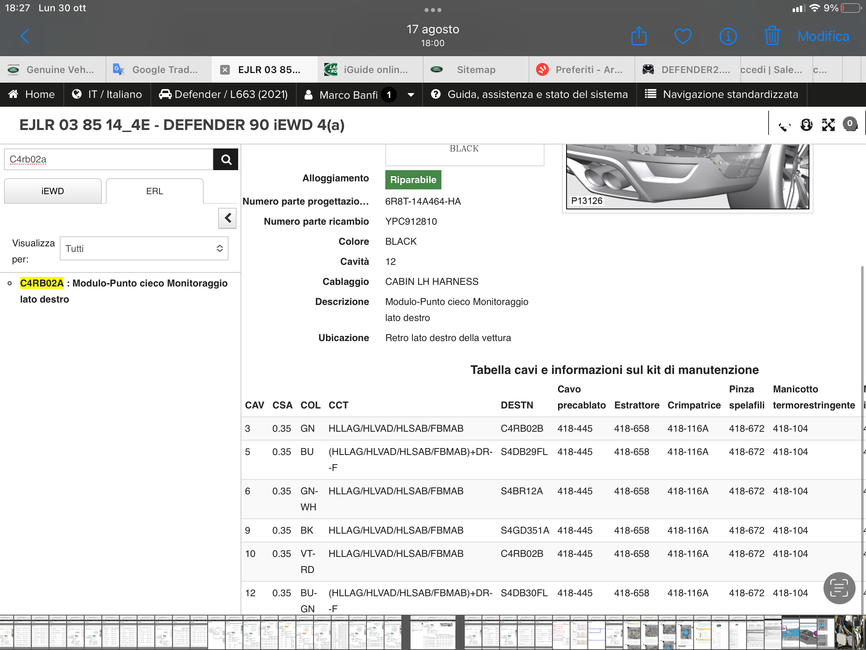Favorite this photo with the heart icon

(683, 36)
